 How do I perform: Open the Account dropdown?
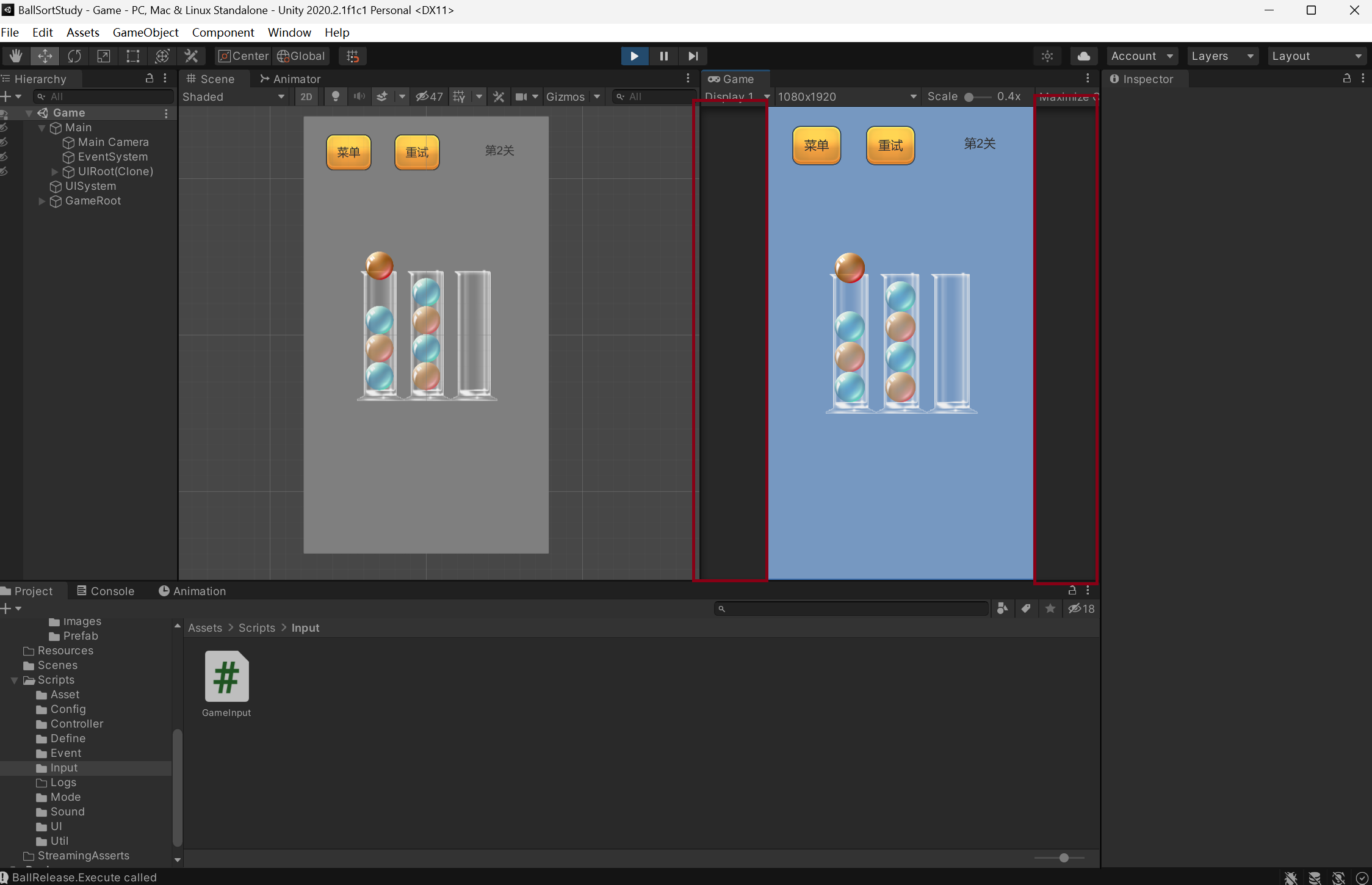1143,56
